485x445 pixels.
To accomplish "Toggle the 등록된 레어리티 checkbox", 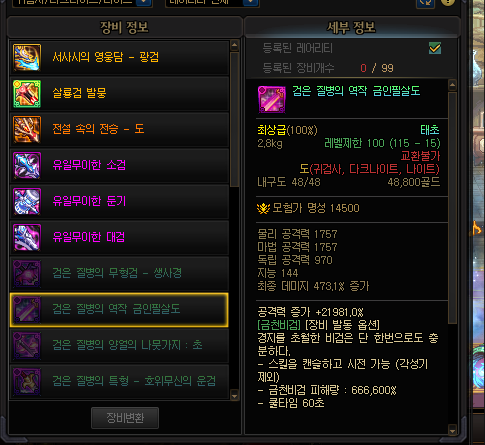I will pyautogui.click(x=435, y=48).
